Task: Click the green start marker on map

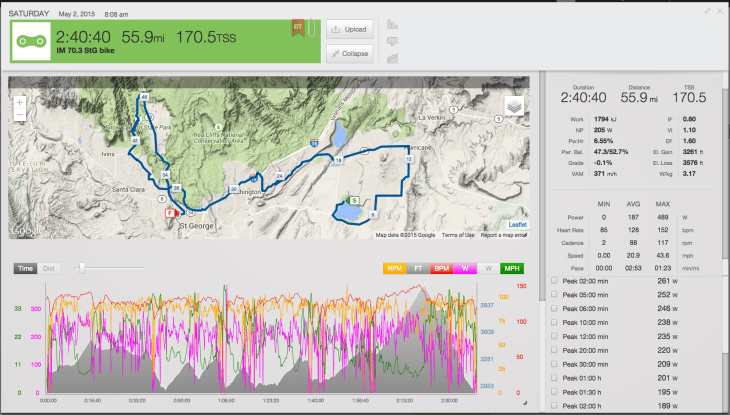Action: pos(352,200)
